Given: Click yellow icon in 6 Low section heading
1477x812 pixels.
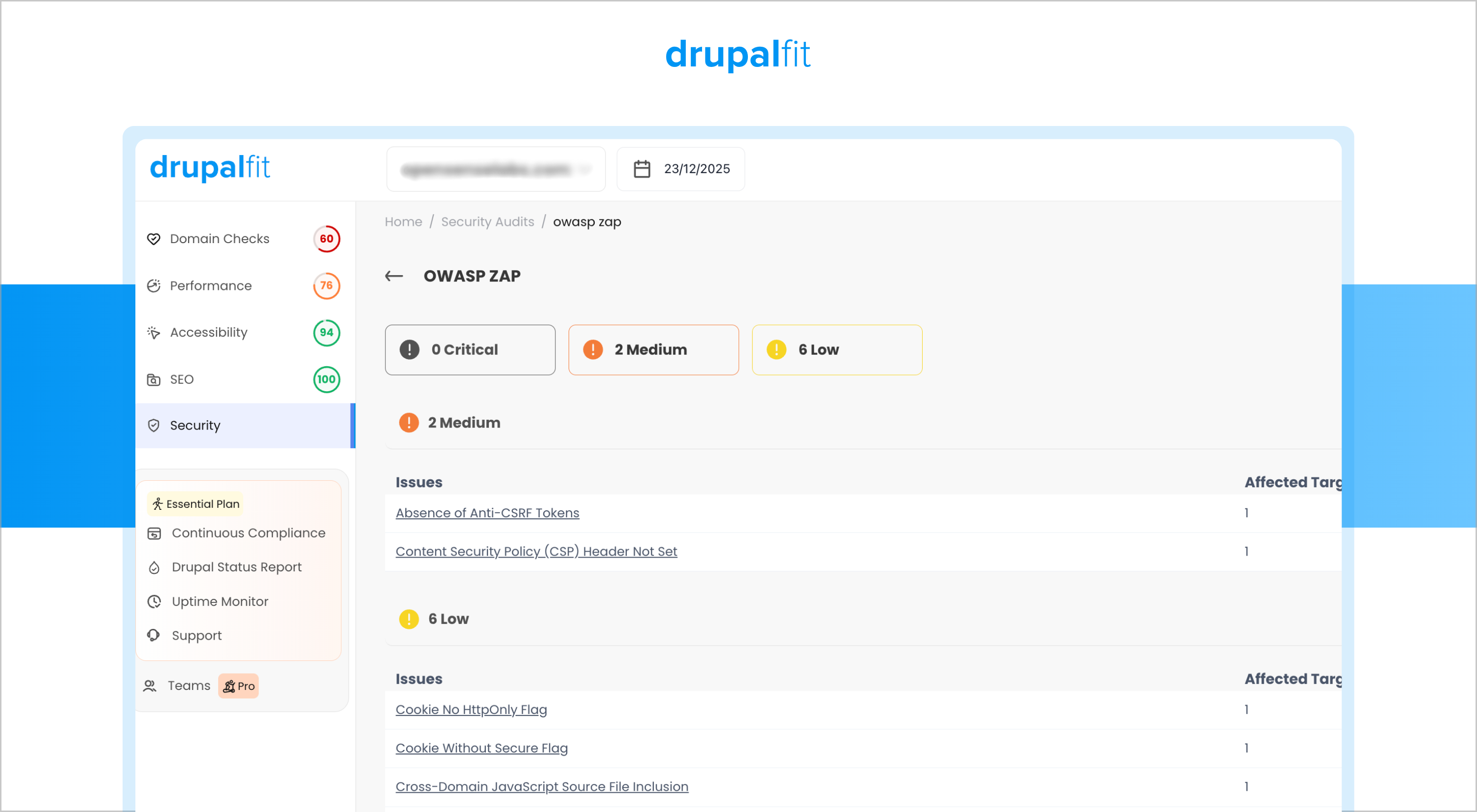Looking at the screenshot, I should (409, 619).
